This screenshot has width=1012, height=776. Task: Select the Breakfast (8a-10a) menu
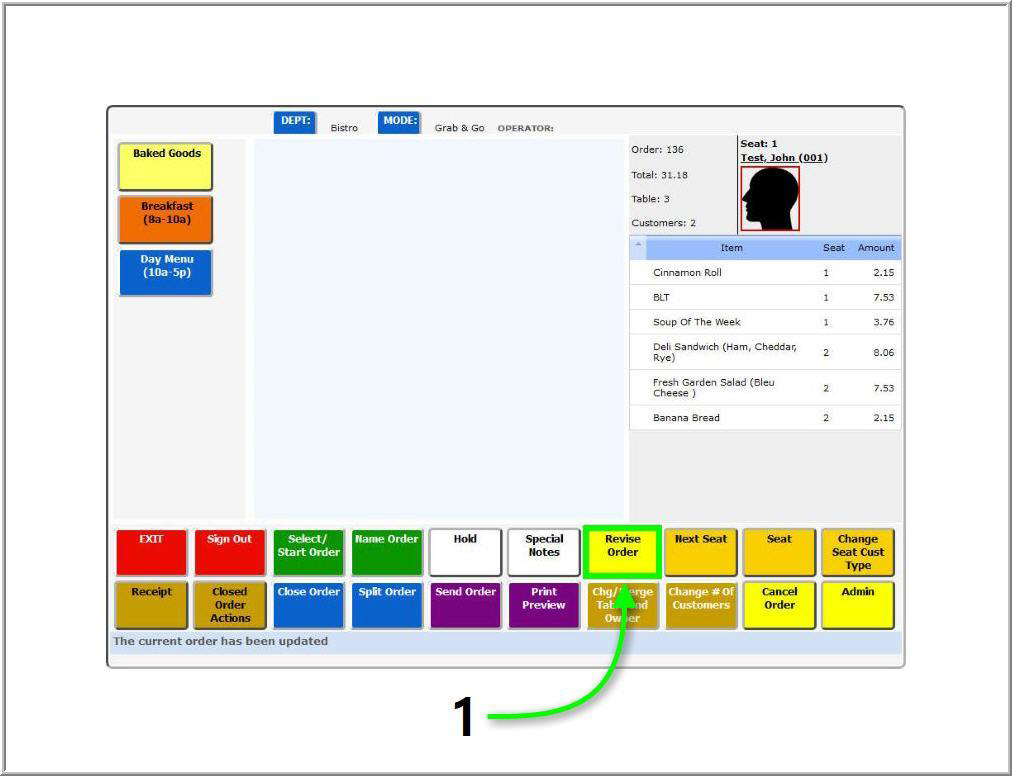click(166, 219)
